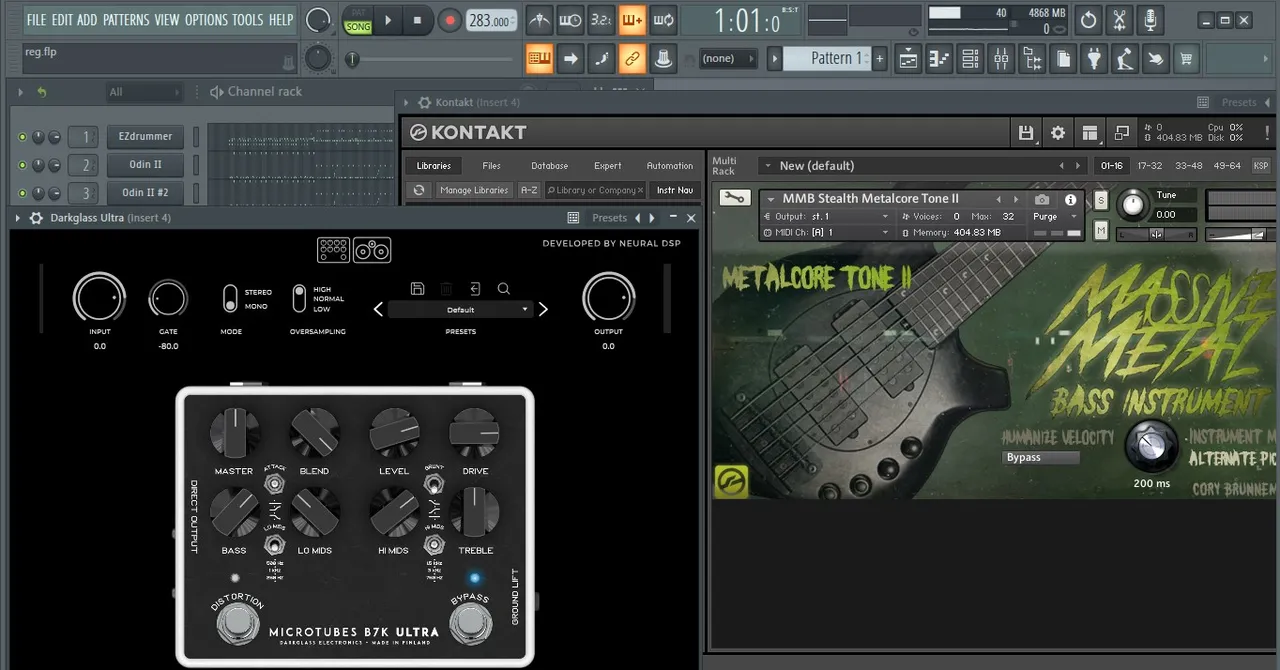Toggle PAT/SONG mode switch
1280x670 pixels.
pyautogui.click(x=357, y=20)
